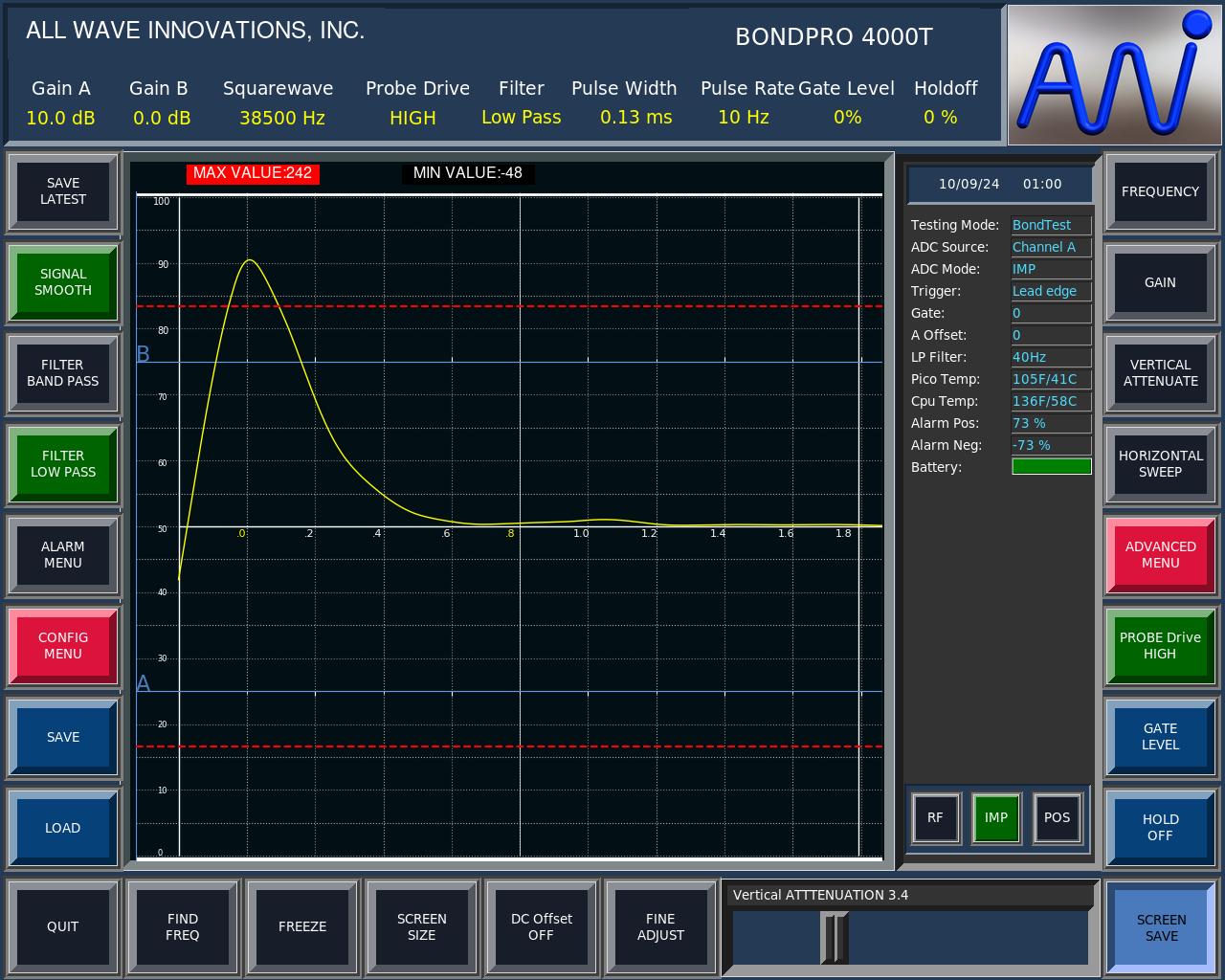This screenshot has height=980, width=1225.
Task: Click Probe Drive HIGH header value
Action: (412, 118)
